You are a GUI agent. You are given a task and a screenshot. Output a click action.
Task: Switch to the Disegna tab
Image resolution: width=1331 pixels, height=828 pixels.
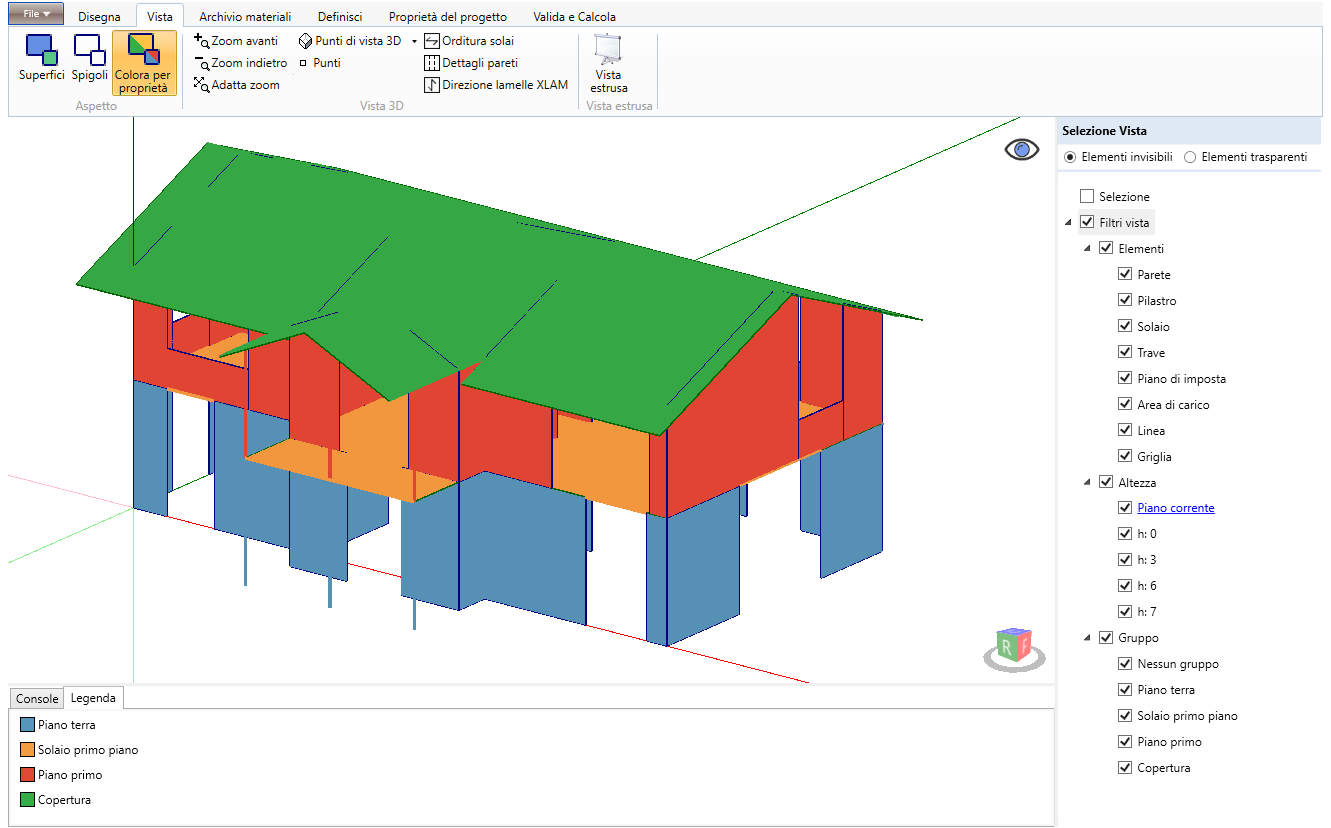99,16
